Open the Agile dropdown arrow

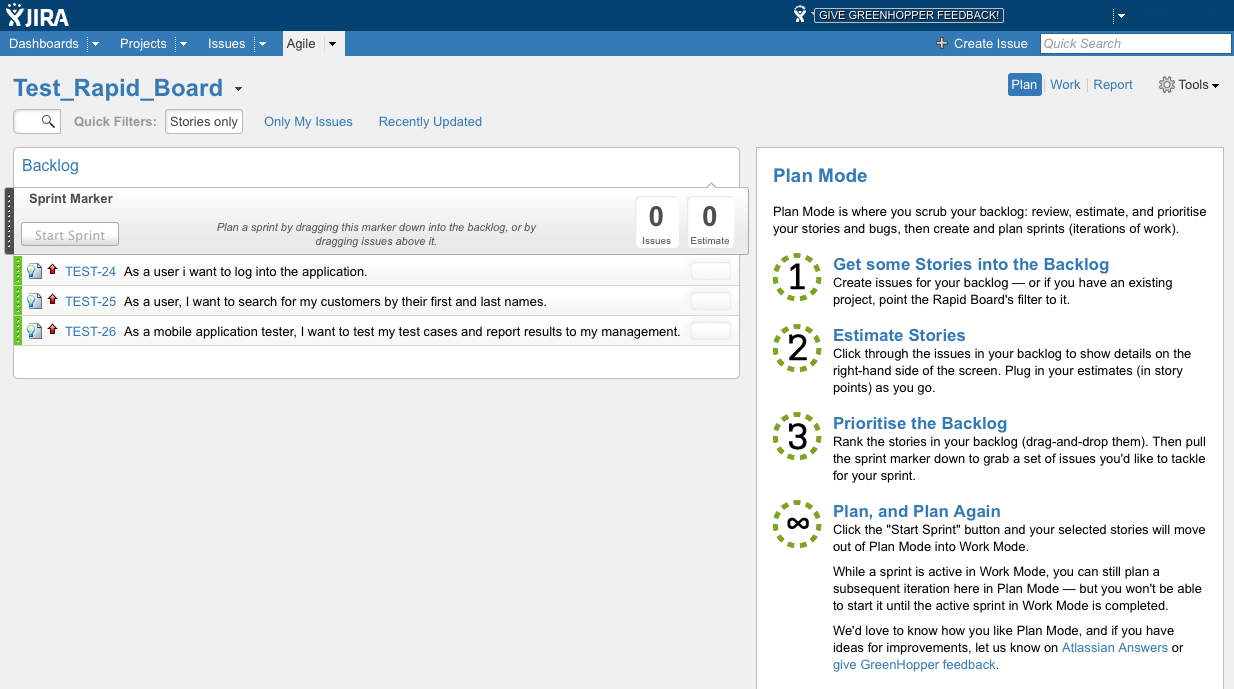click(x=332, y=44)
